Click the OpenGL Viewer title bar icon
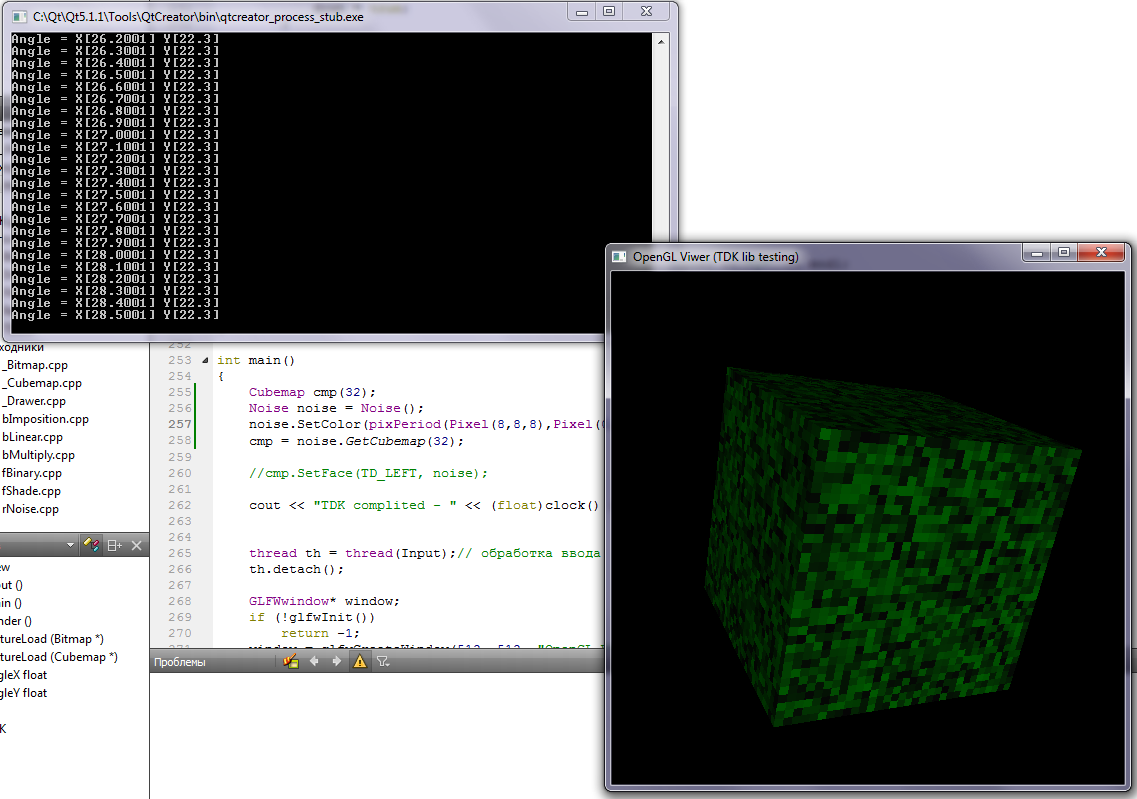Viewport: 1137px width, 799px height. coord(619,257)
